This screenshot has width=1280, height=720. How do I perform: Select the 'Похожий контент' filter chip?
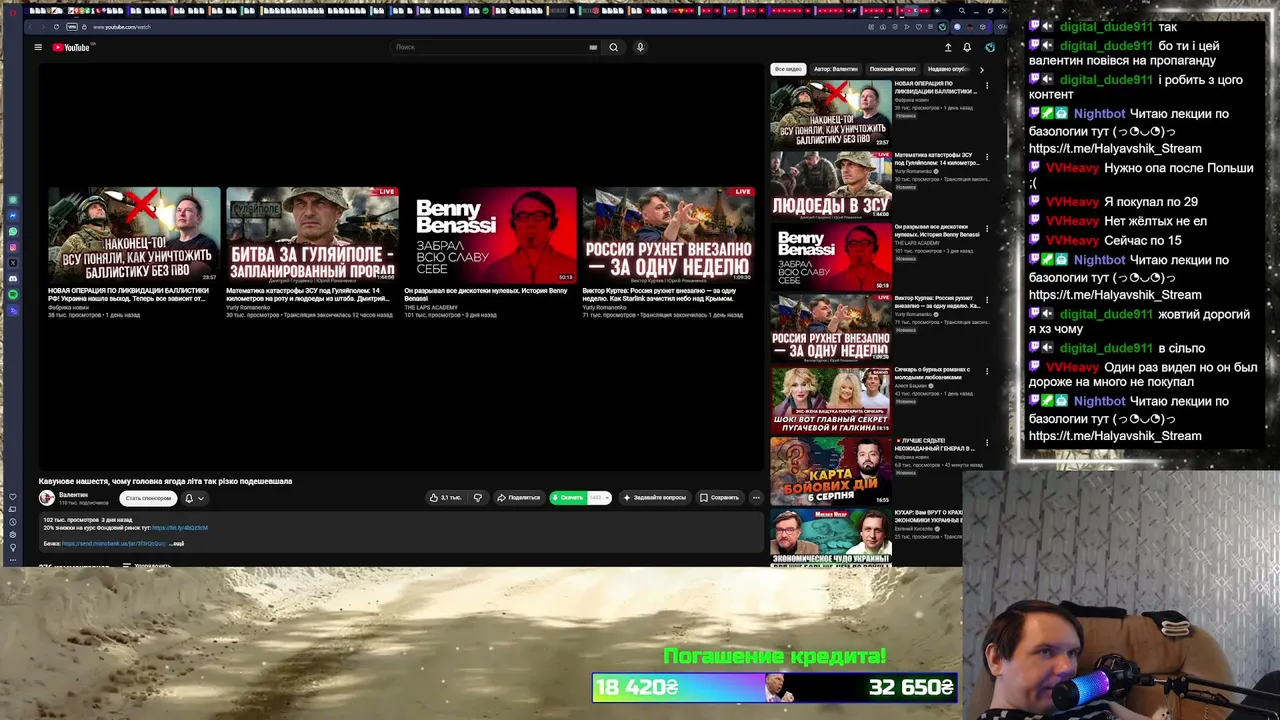893,69
